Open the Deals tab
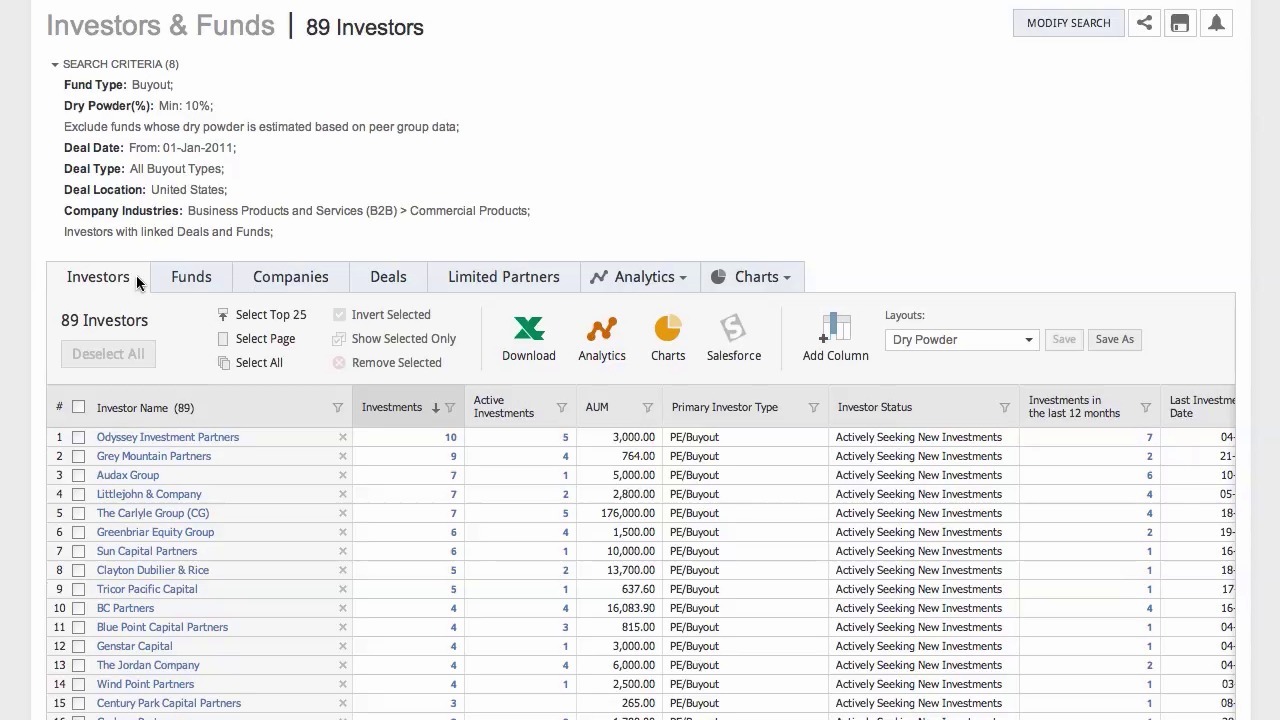Screen dimensions: 1280x720 point(388,277)
